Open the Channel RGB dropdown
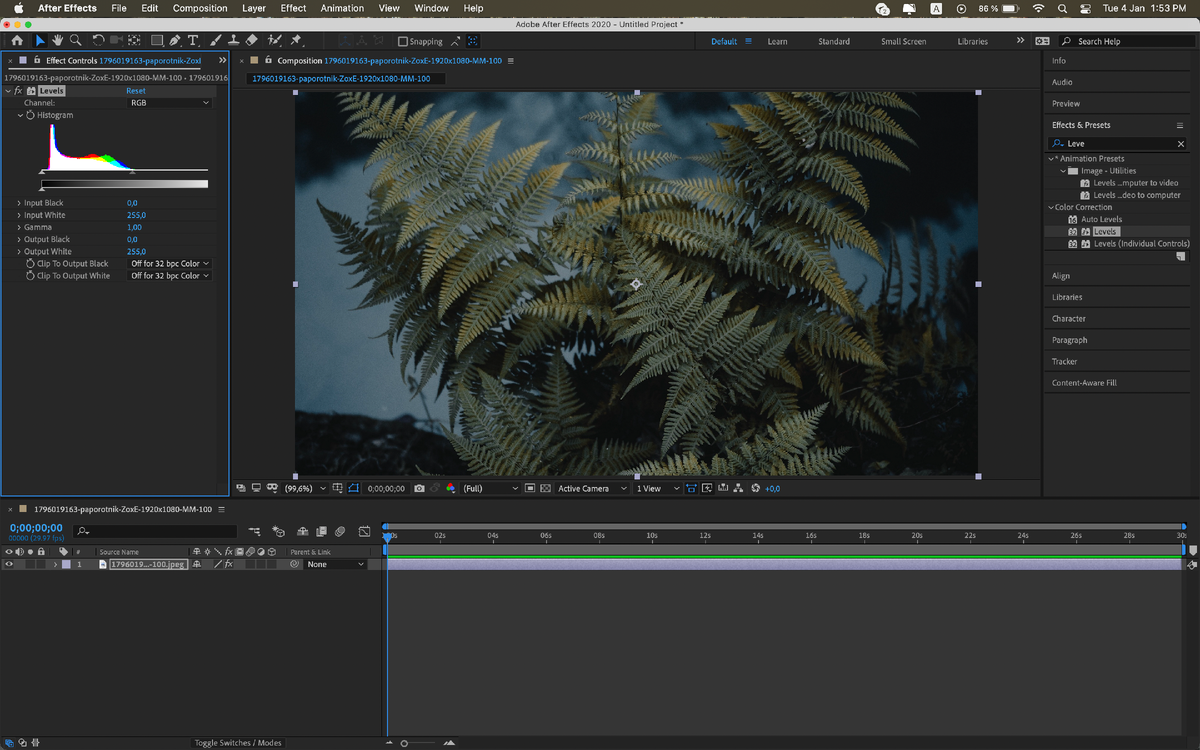The width and height of the screenshot is (1200, 750). [170, 103]
